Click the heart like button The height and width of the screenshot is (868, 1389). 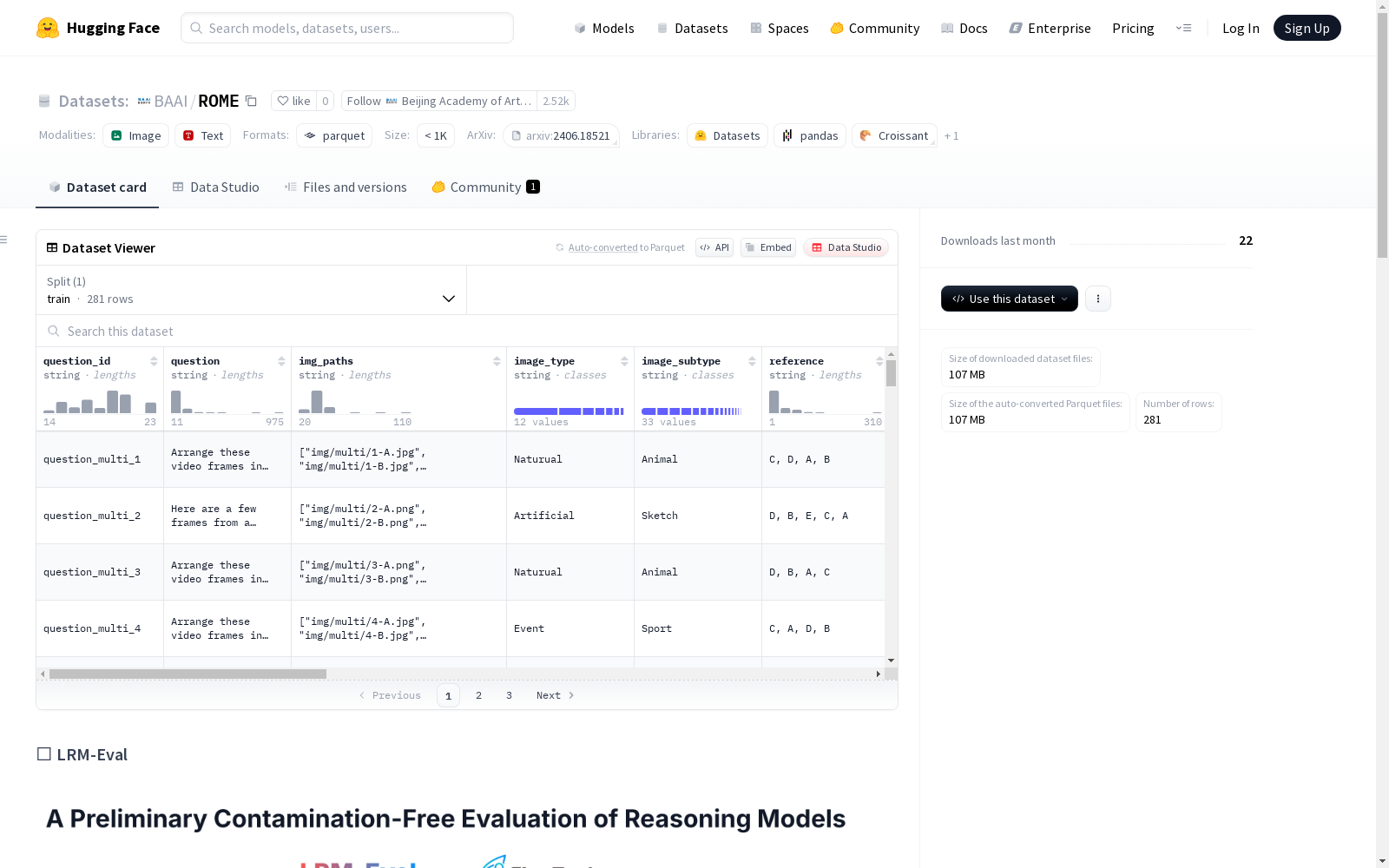(293, 101)
